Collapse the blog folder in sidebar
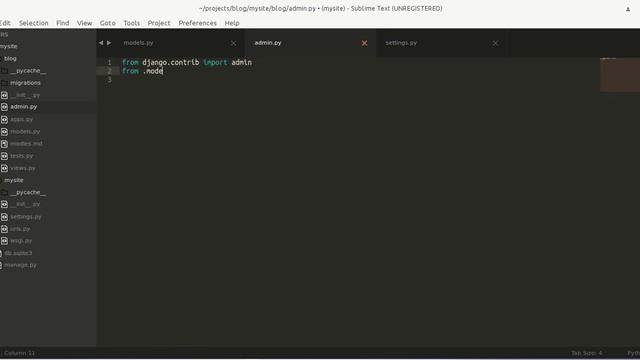 click(x=10, y=59)
